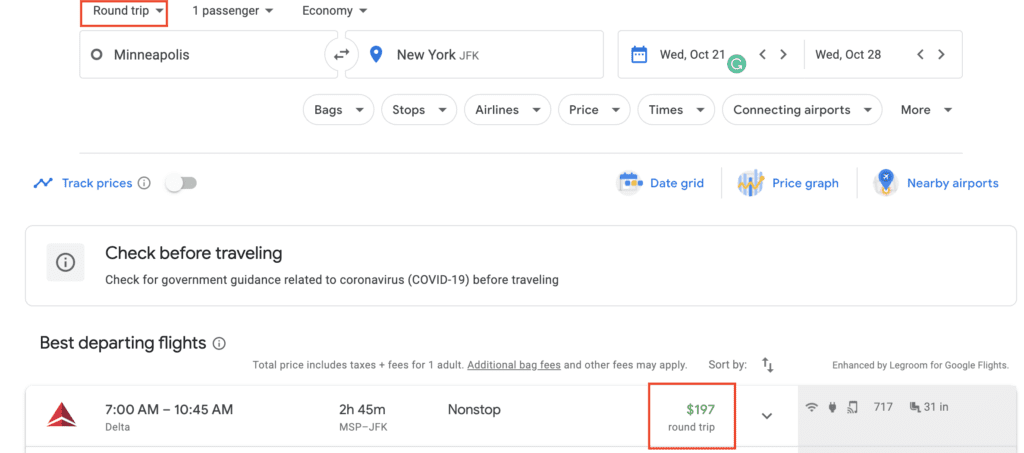This screenshot has height=453, width=1024.
Task: Open the Additional bag fees link
Action: [514, 365]
